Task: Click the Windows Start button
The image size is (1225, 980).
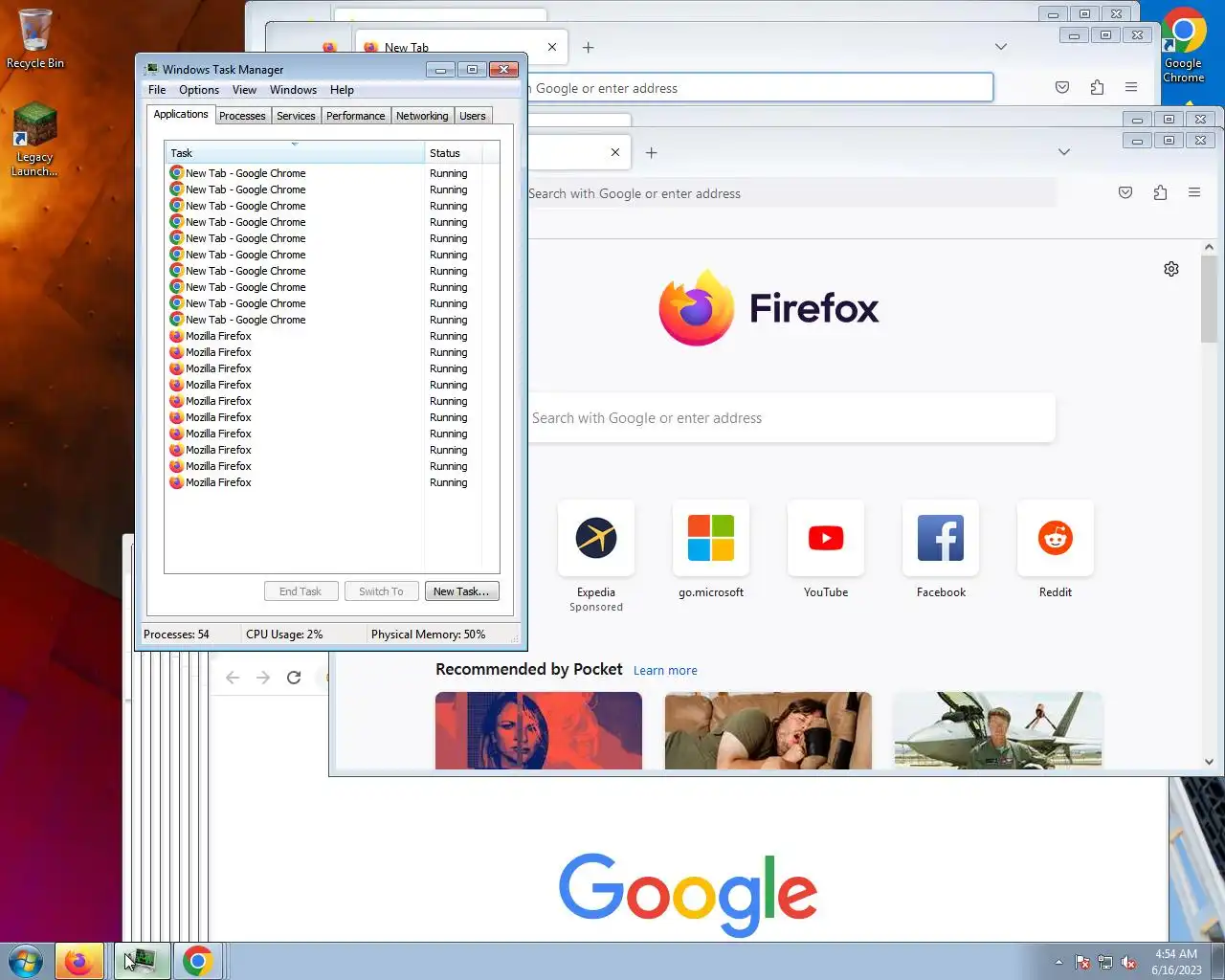Action: pos(25,961)
